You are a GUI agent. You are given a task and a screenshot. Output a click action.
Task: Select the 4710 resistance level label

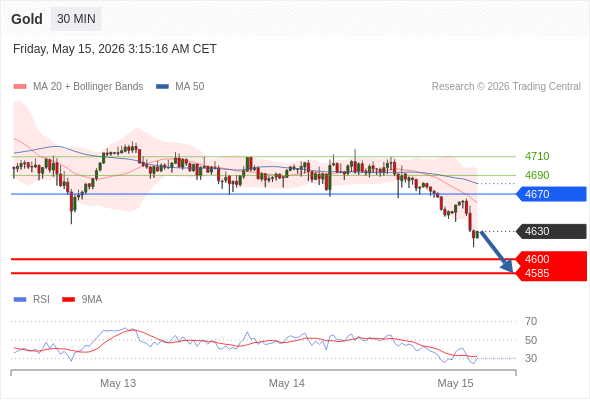pyautogui.click(x=537, y=156)
